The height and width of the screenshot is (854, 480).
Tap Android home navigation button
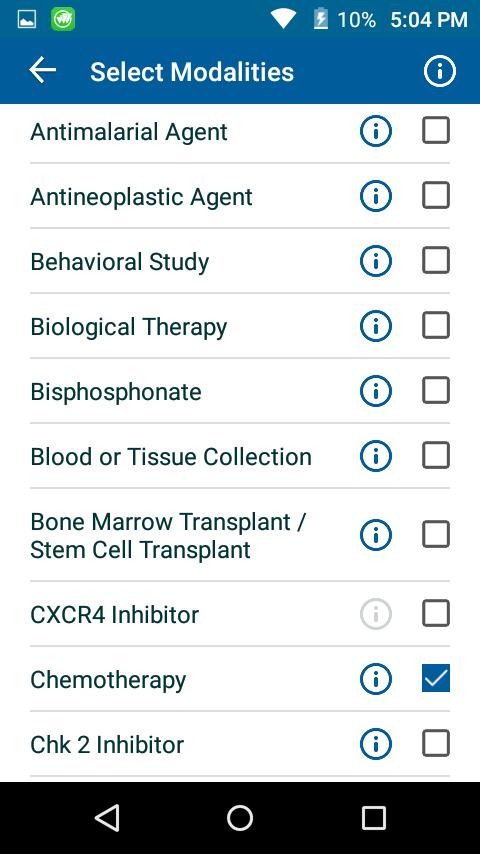240,818
